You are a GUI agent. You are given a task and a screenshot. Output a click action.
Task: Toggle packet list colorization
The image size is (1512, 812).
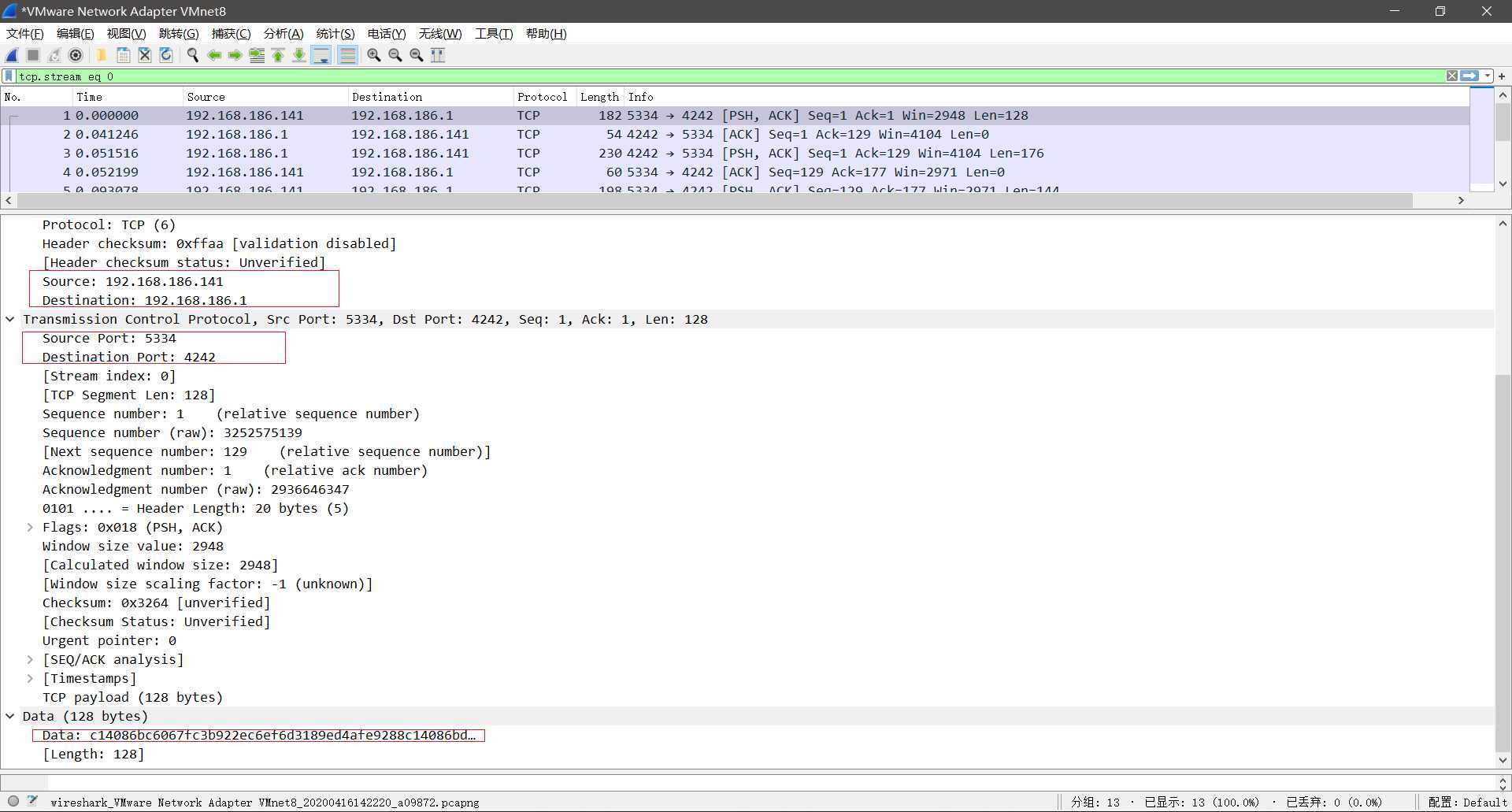[x=347, y=55]
